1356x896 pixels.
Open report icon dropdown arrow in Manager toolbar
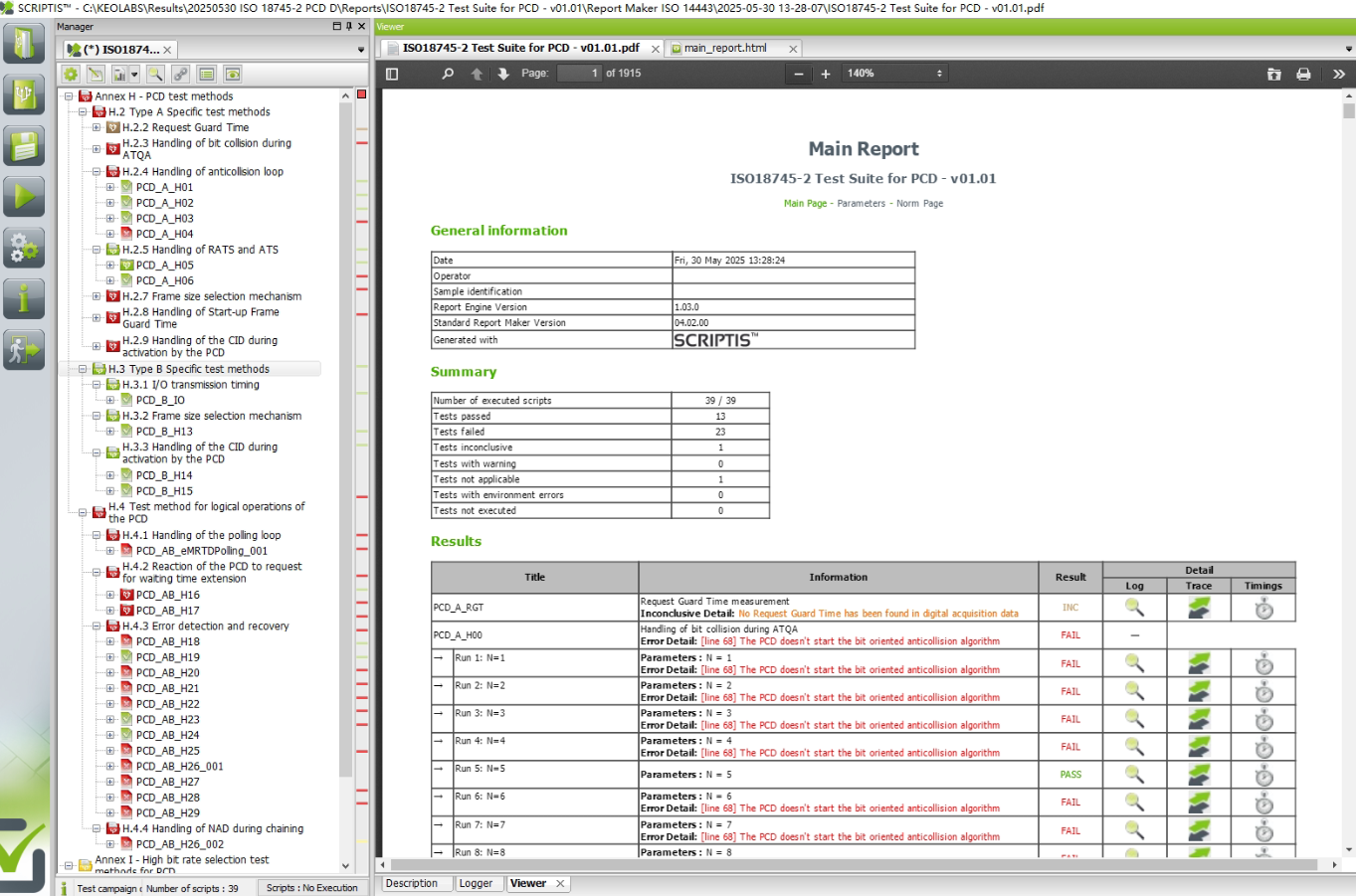point(134,75)
